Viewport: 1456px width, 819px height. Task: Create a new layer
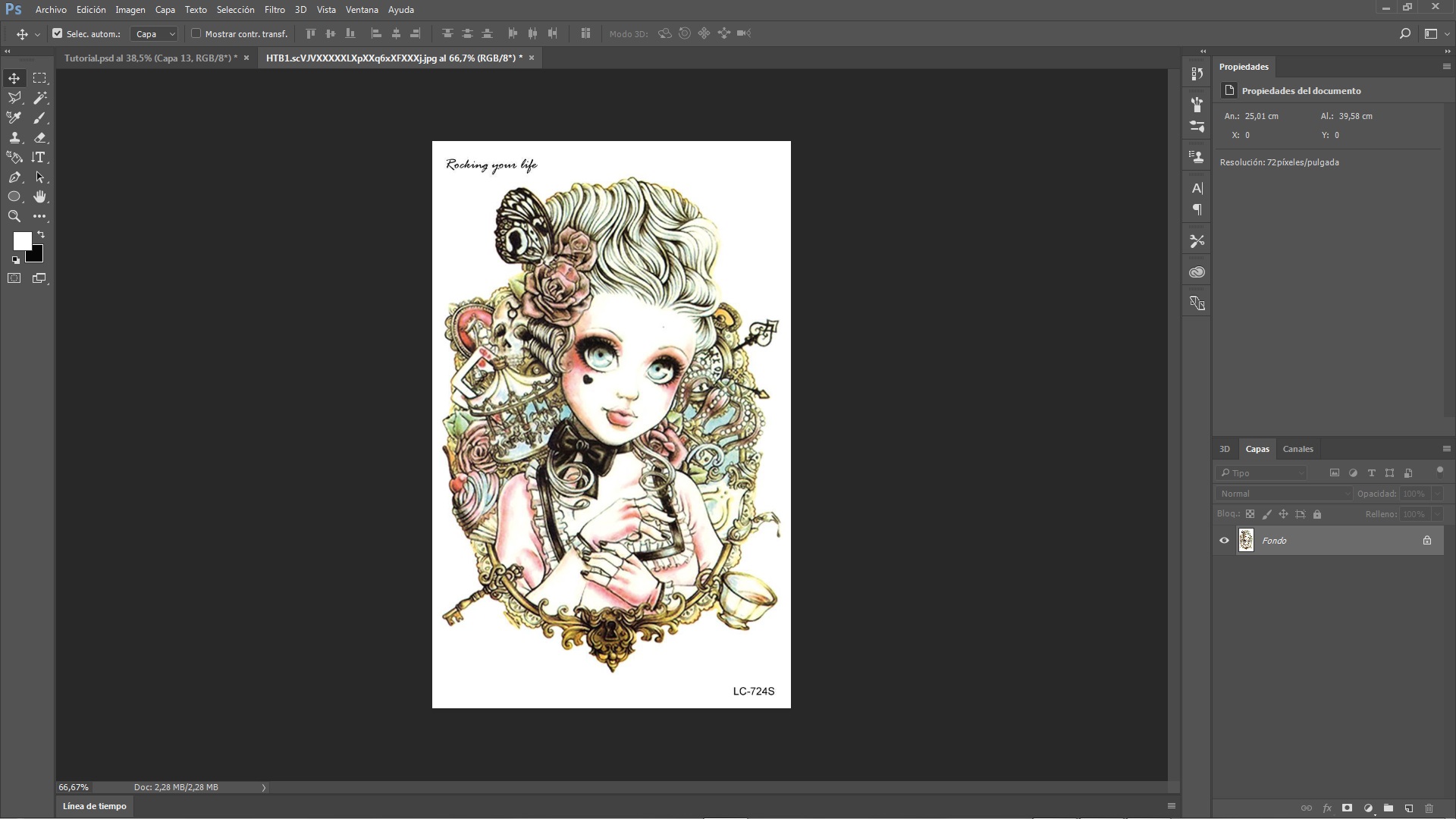[x=1409, y=808]
